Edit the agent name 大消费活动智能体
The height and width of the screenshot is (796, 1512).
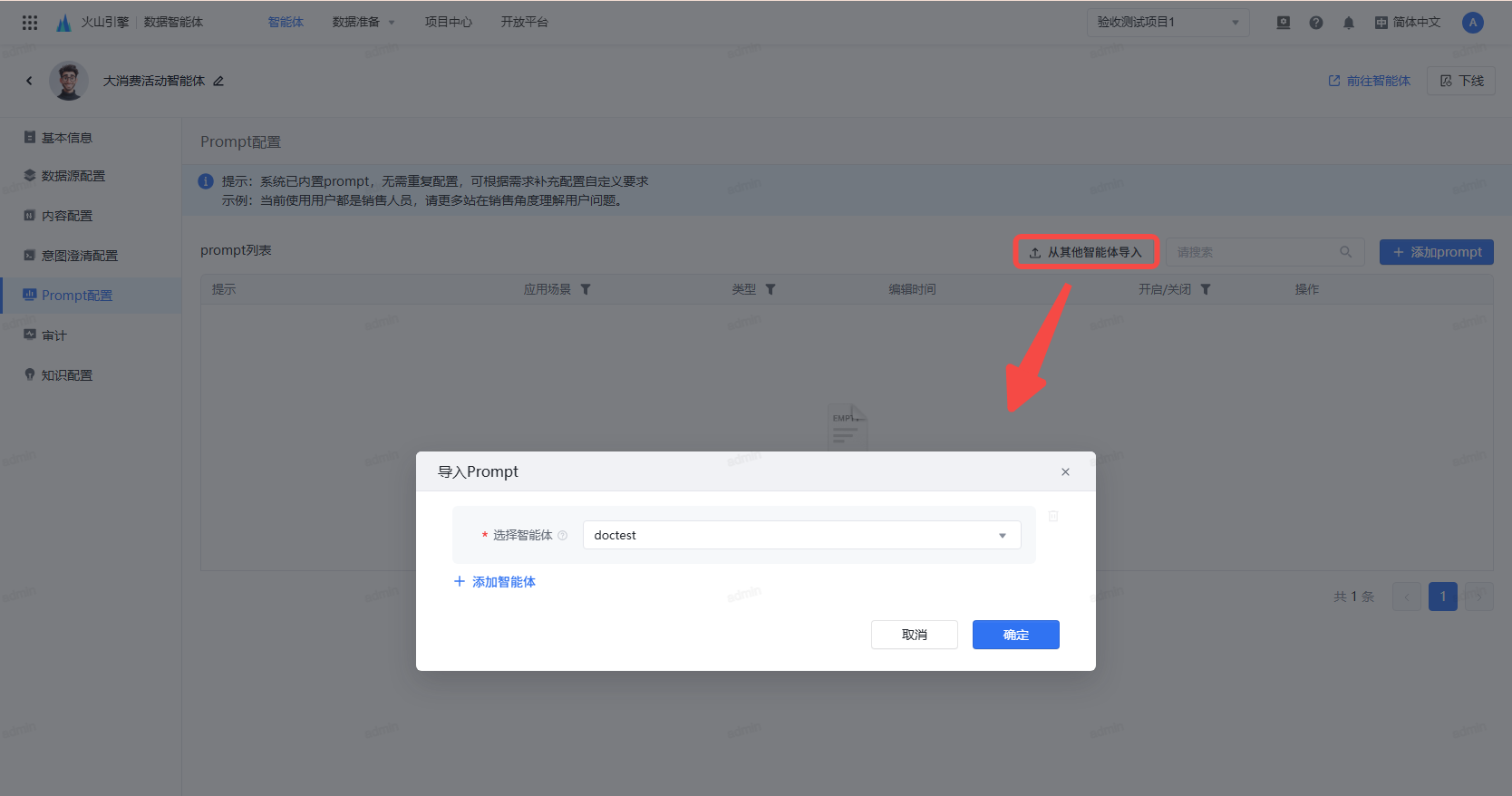click(x=218, y=81)
